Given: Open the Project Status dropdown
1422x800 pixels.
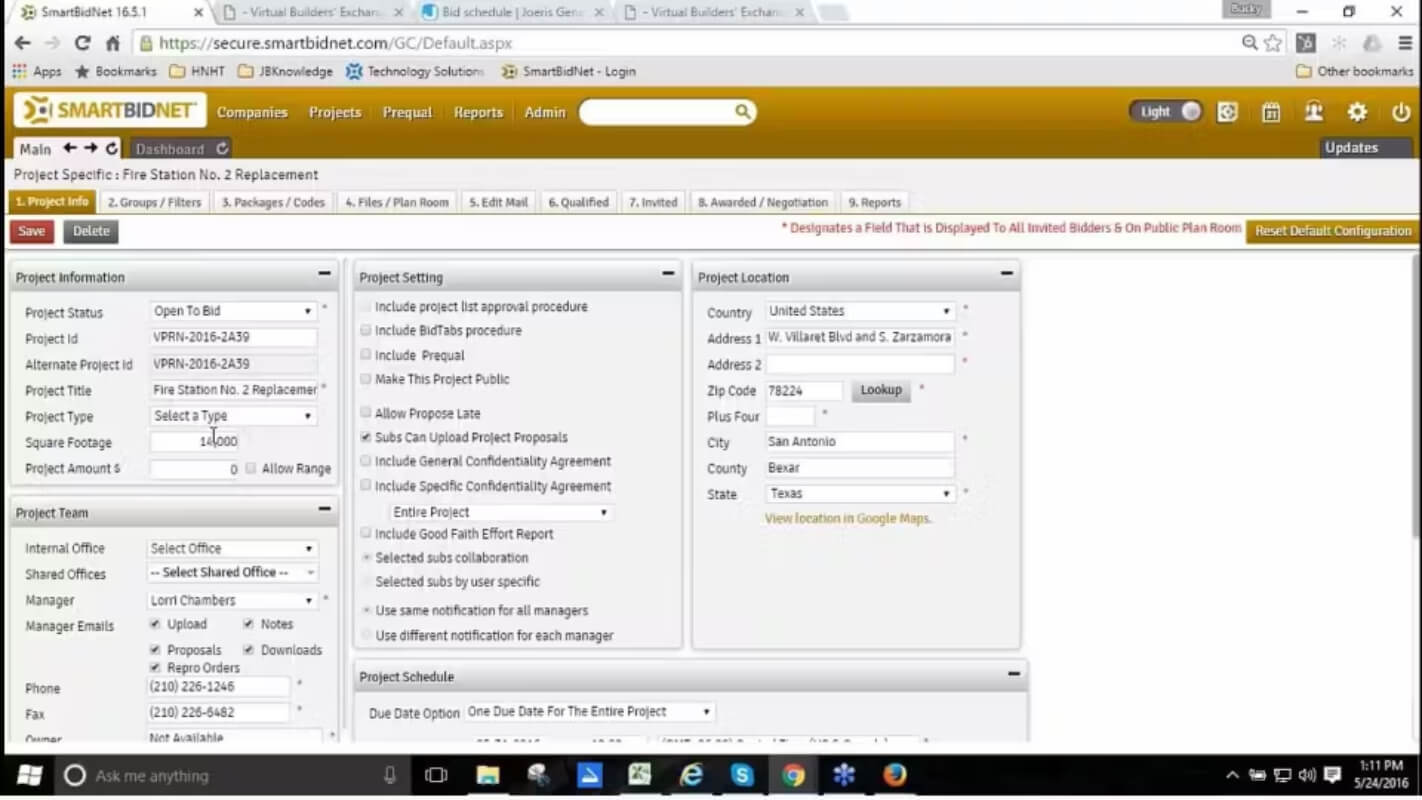Looking at the screenshot, I should pyautogui.click(x=233, y=311).
